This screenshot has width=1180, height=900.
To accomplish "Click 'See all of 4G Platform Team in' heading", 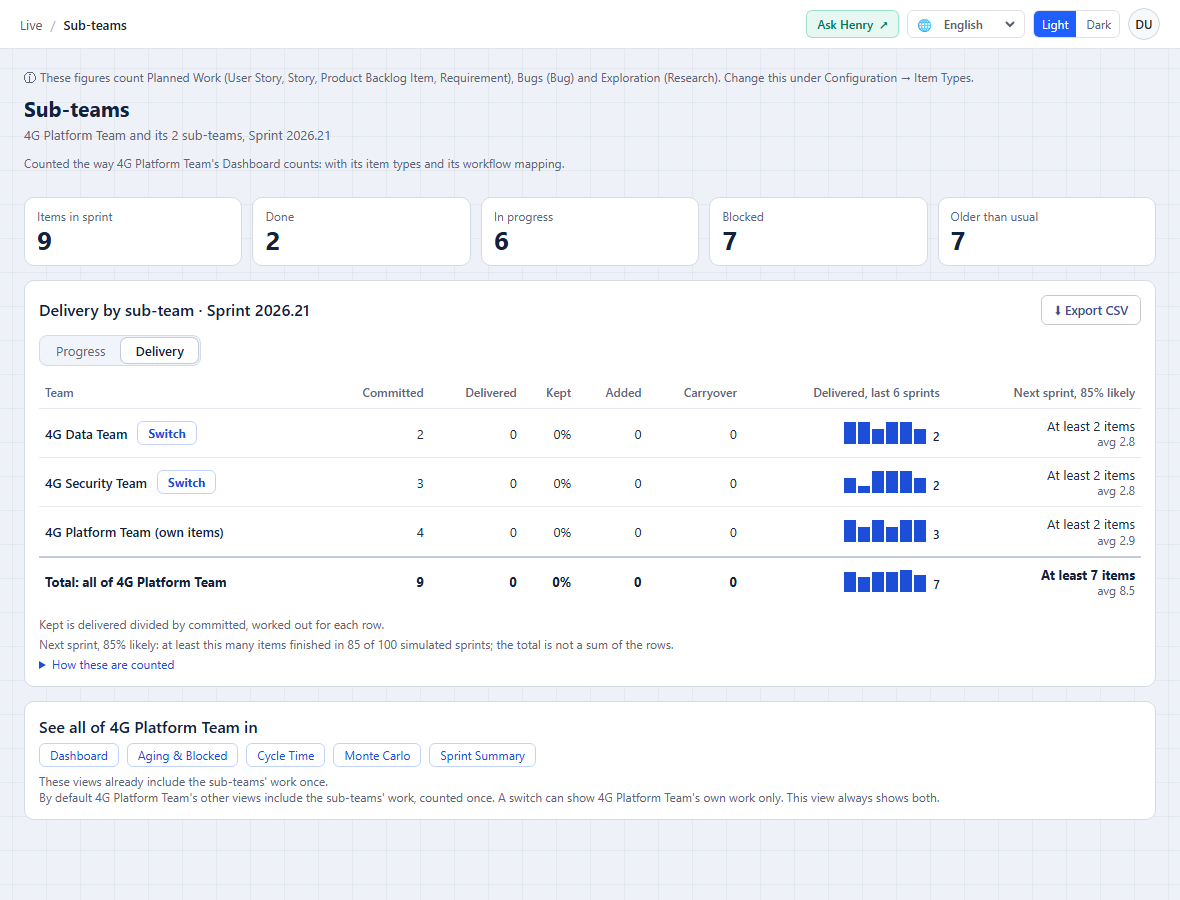I will point(148,728).
